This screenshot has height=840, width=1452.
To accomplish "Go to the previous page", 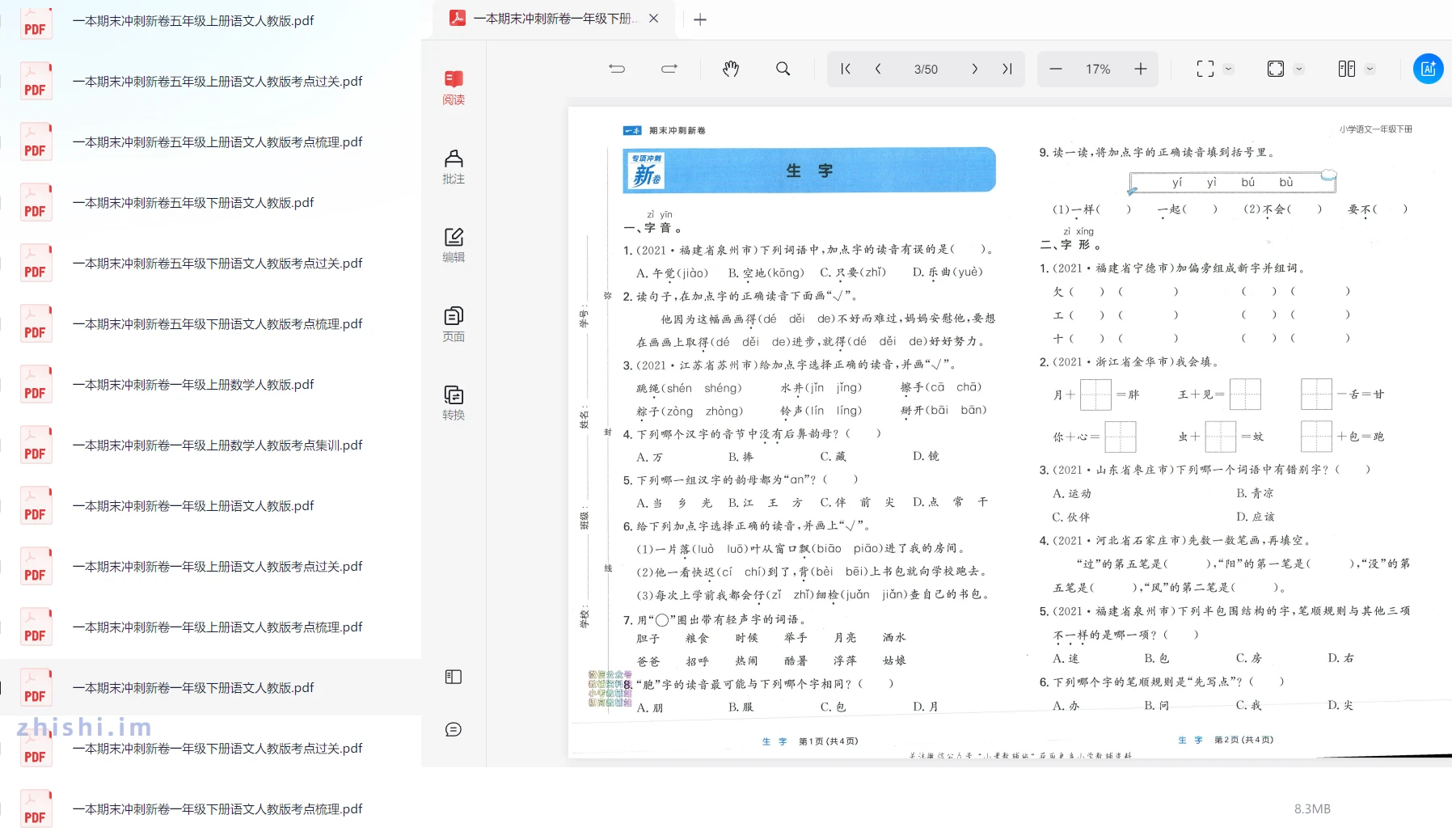I will [878, 69].
